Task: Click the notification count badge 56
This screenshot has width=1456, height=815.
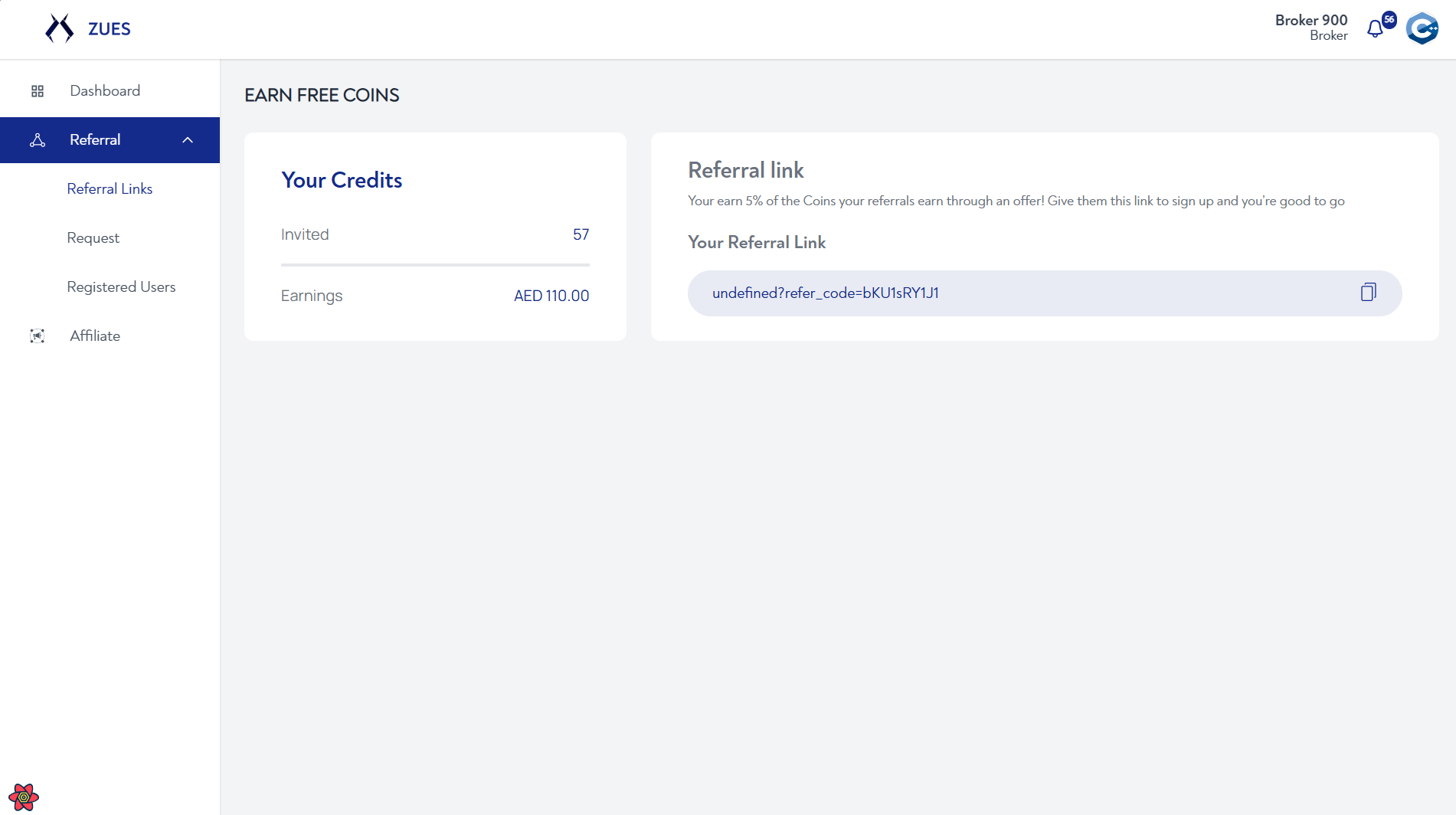Action: pos(1389,19)
